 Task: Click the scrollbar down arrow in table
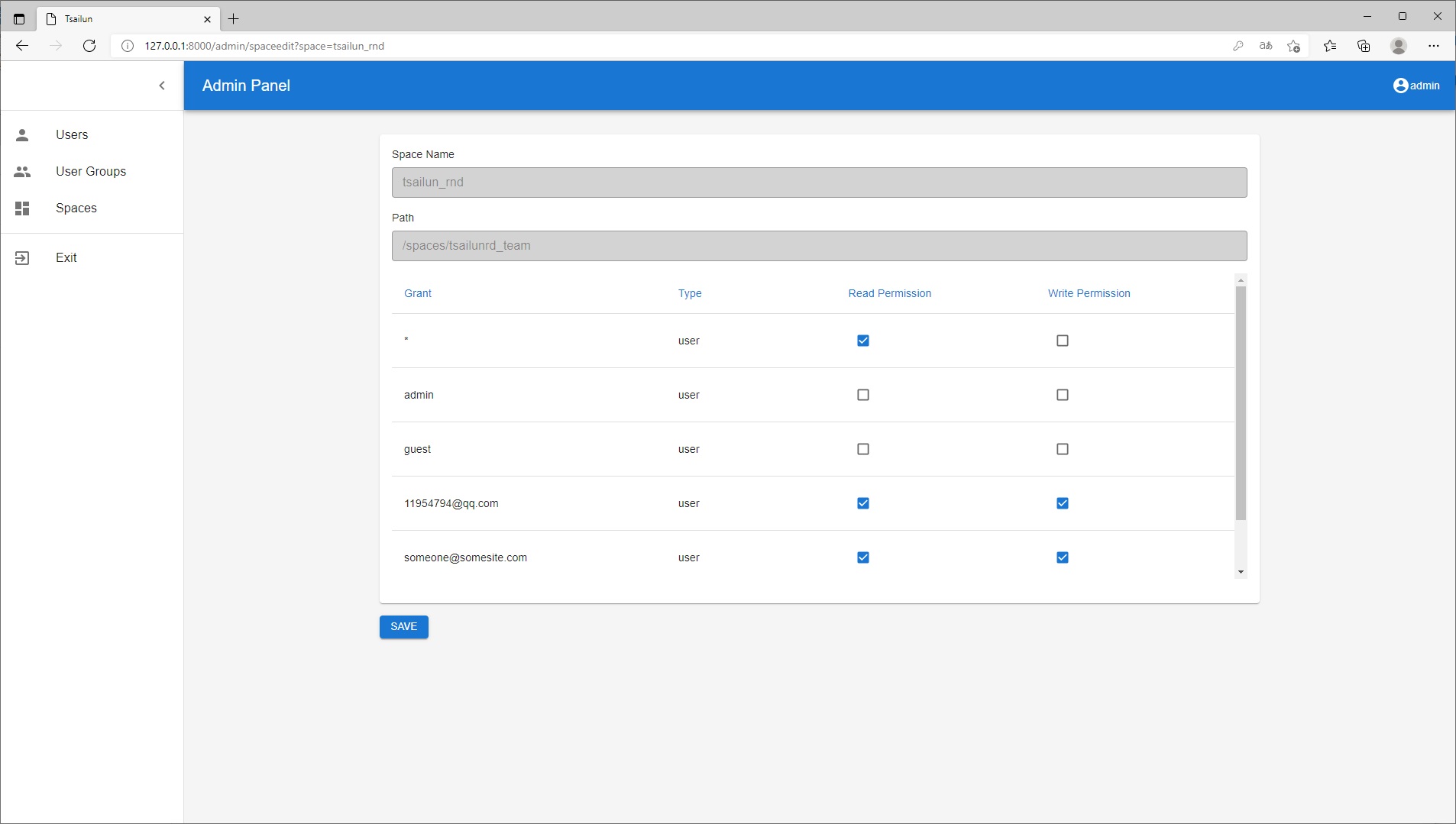point(1241,572)
